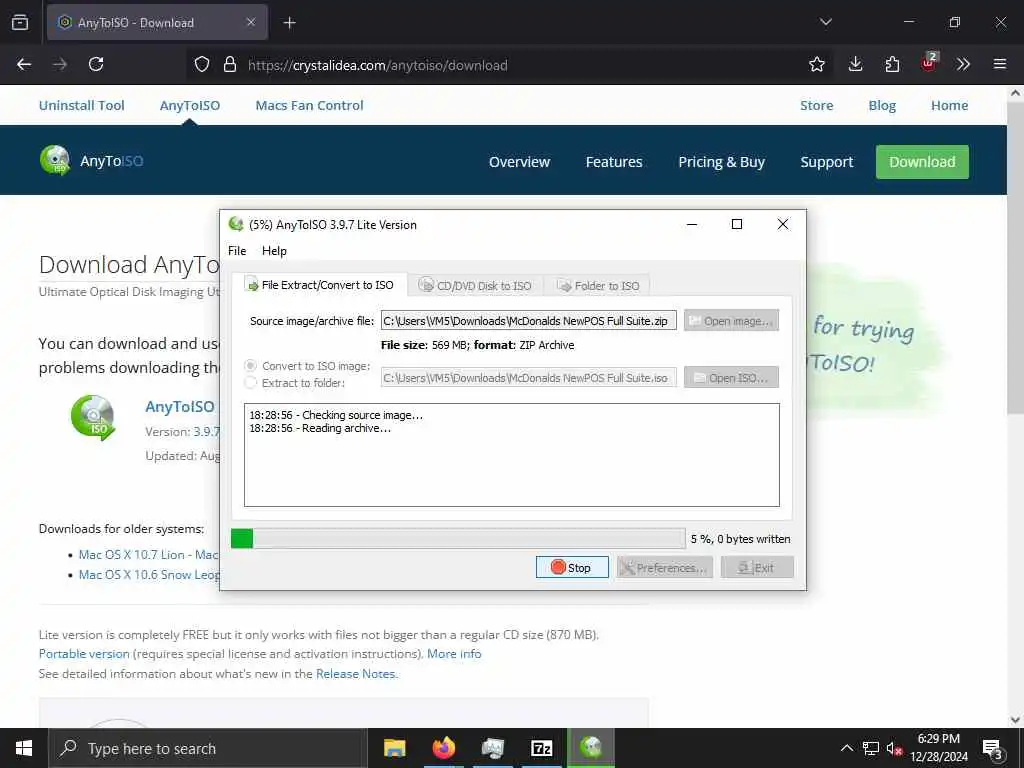The width and height of the screenshot is (1024, 768).
Task: Click the page vertical scrollbar thumb
Action: pyautogui.click(x=1015, y=258)
